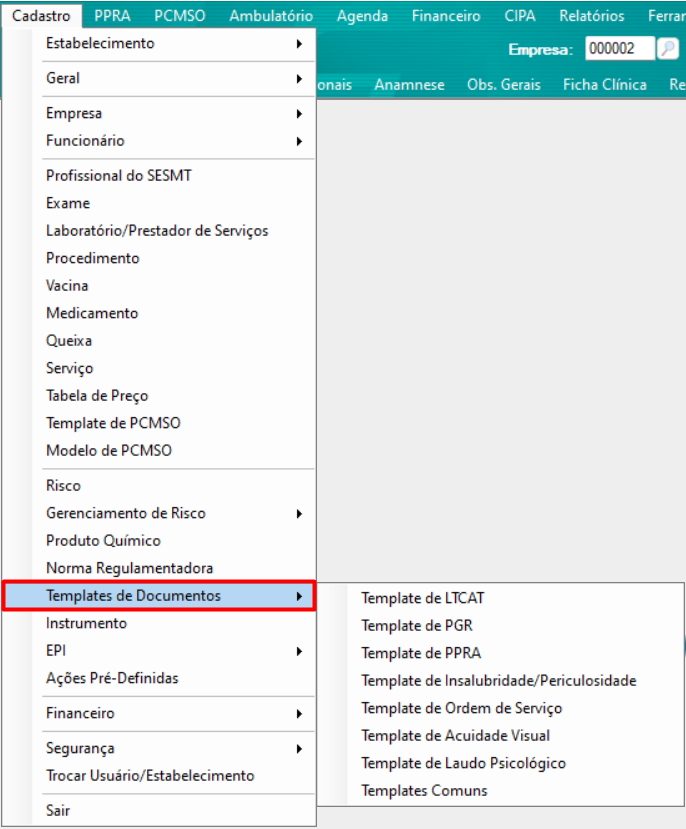The width and height of the screenshot is (686, 829).
Task: Open Template de Insalubridade/Periculosidade
Action: pos(500,680)
